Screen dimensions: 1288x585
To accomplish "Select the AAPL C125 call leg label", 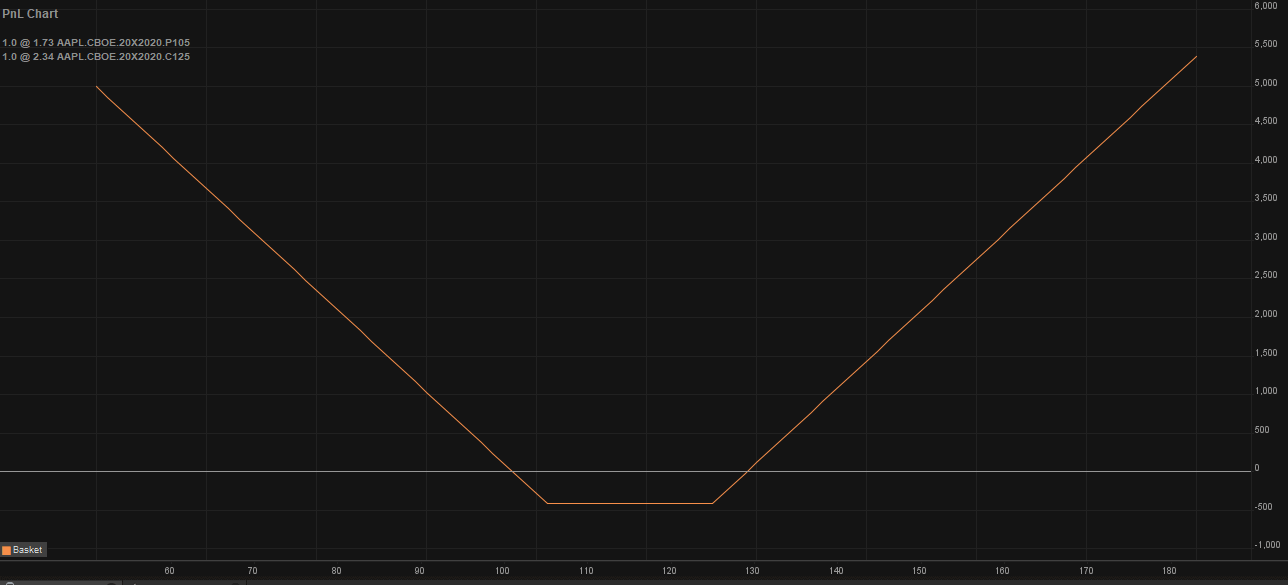I will [x=96, y=57].
